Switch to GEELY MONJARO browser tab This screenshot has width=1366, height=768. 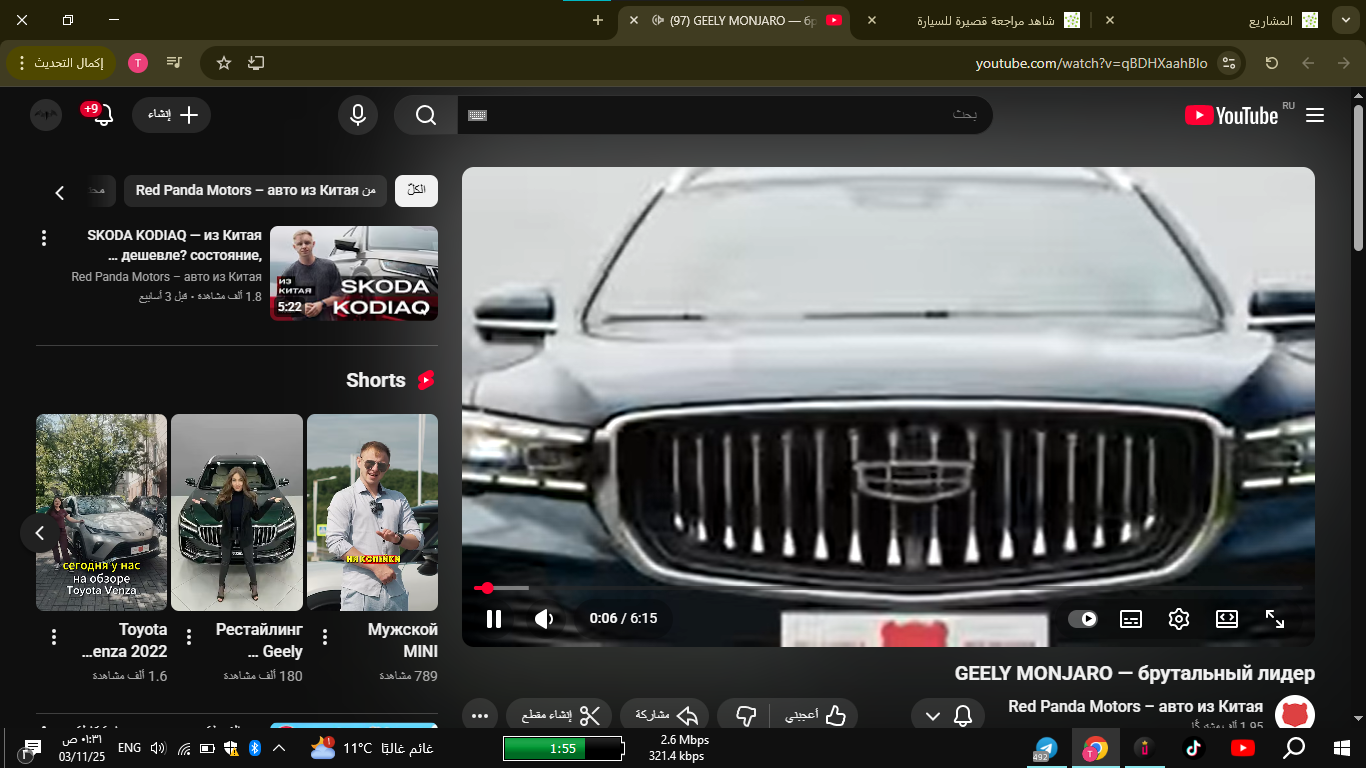[x=740, y=20]
